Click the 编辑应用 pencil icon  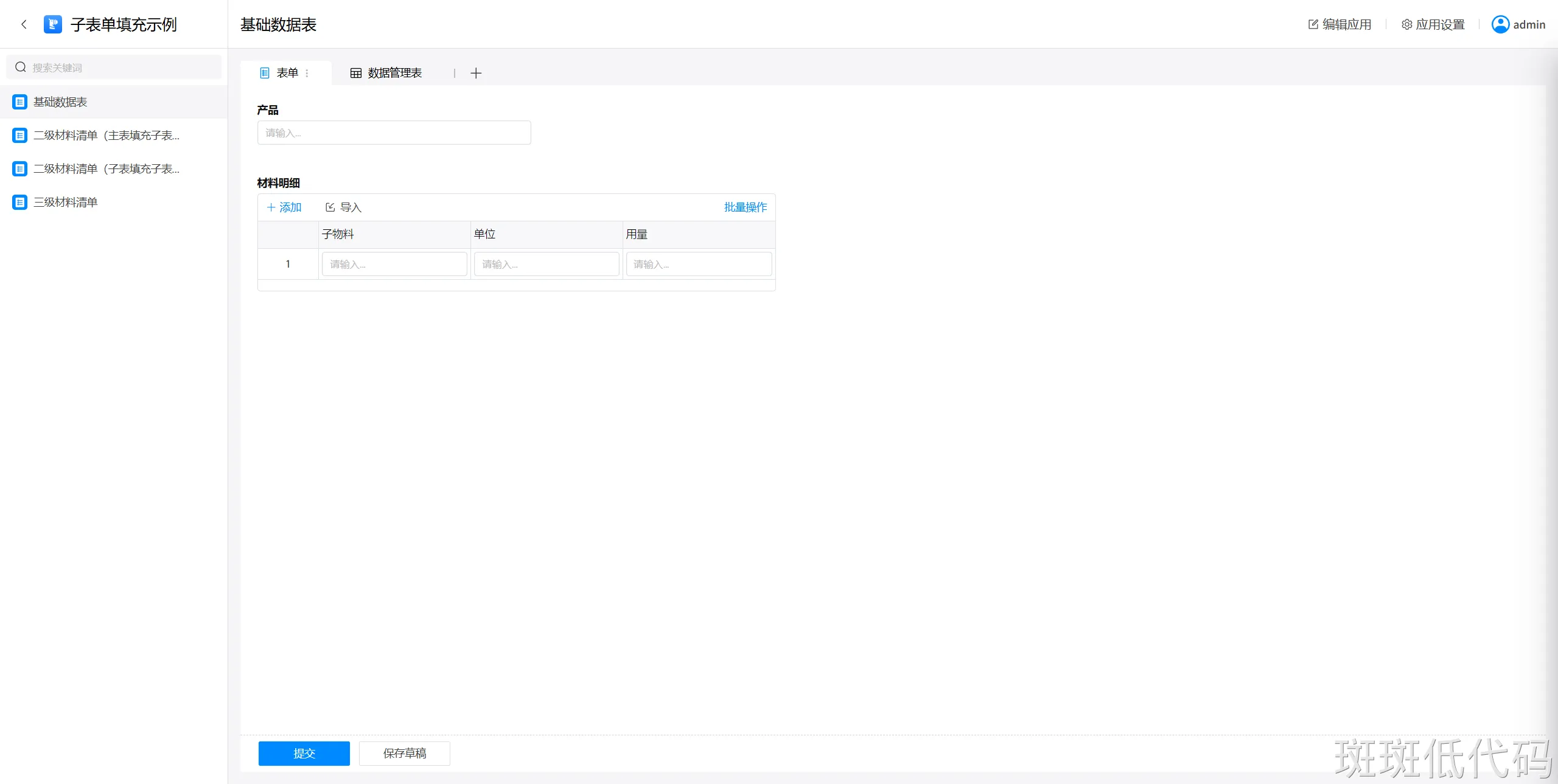(1313, 24)
